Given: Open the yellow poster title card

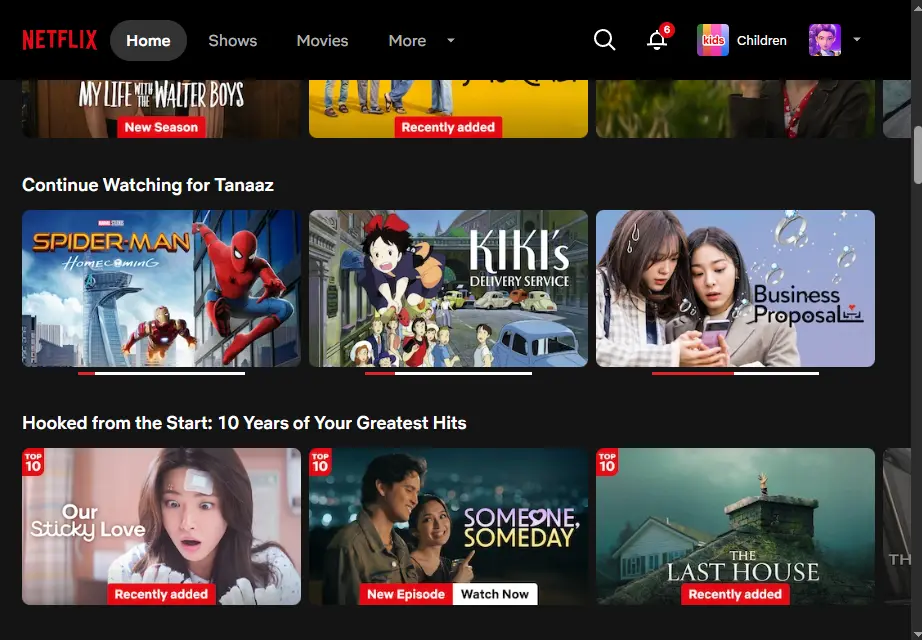Looking at the screenshot, I should (448, 109).
